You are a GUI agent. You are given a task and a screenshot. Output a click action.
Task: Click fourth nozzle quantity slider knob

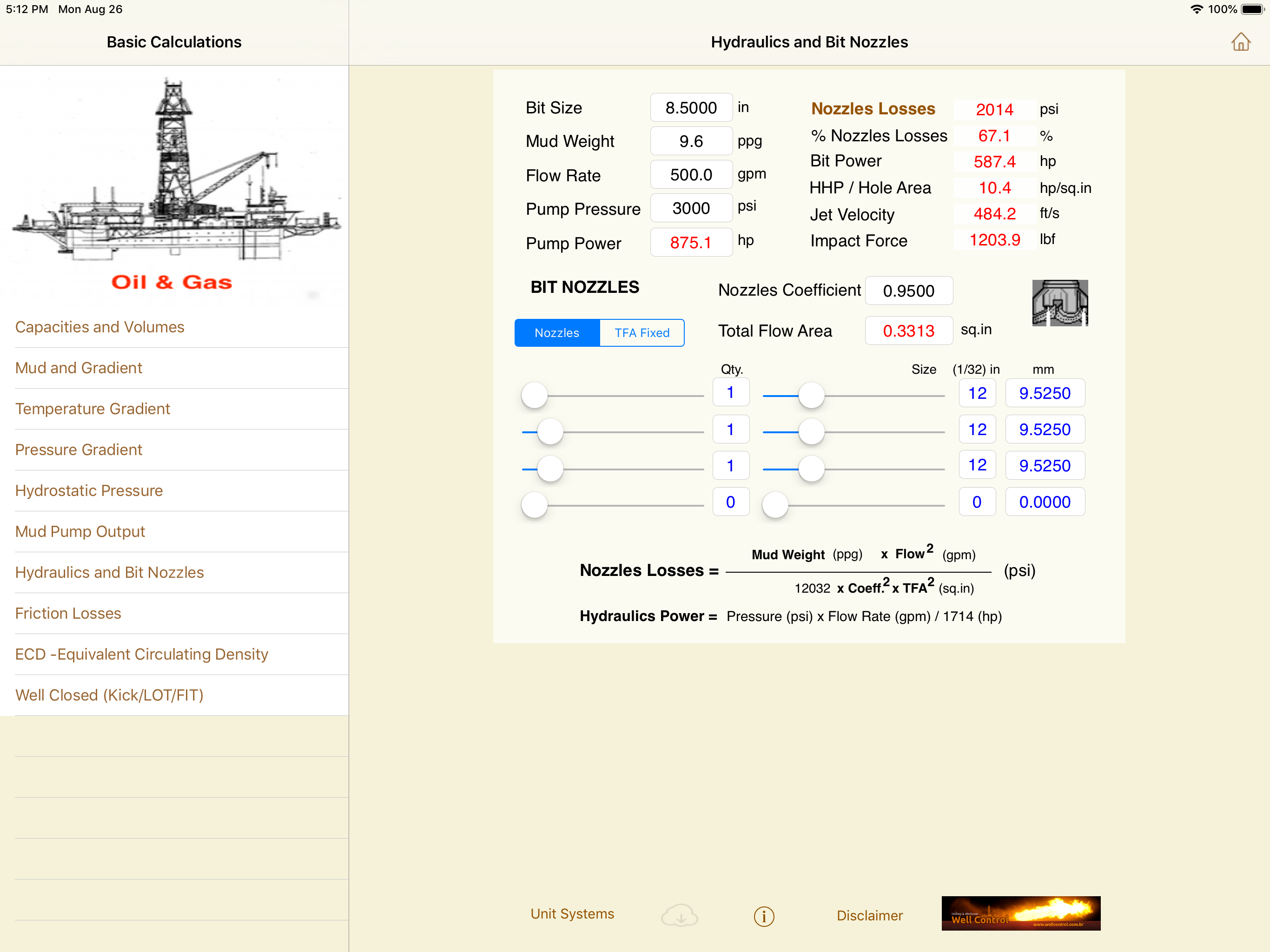click(x=534, y=505)
